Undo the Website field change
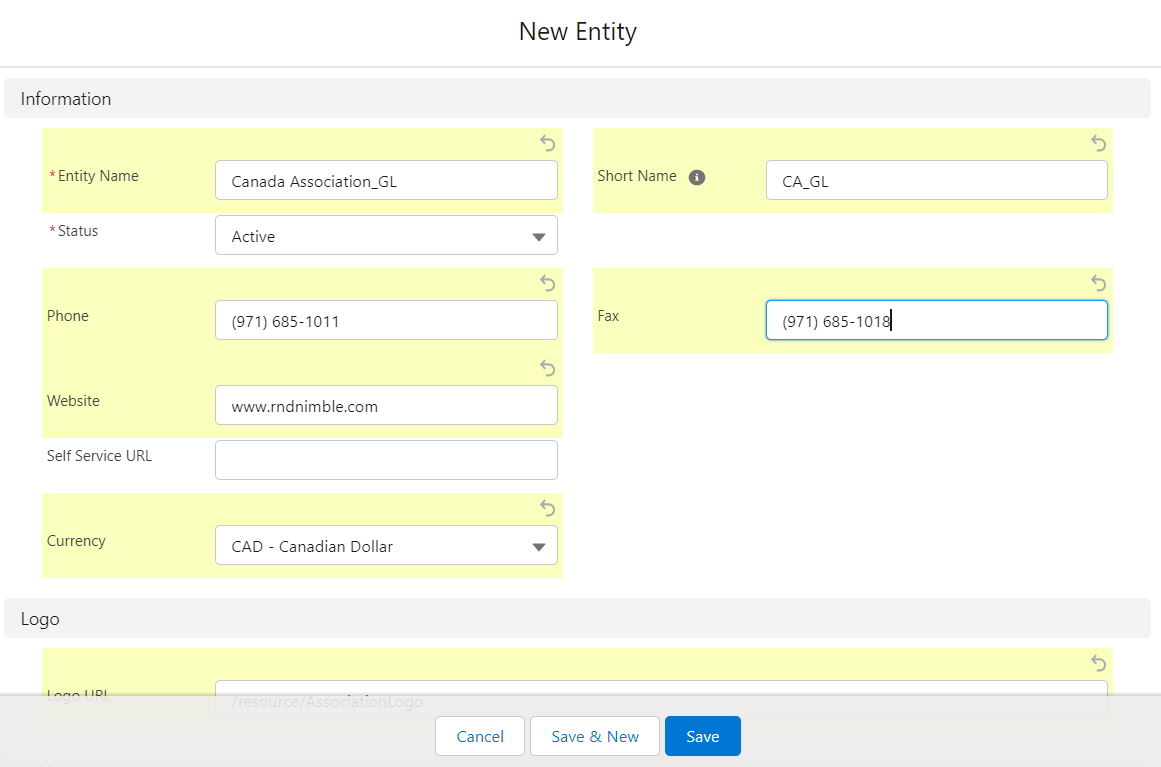 point(547,368)
